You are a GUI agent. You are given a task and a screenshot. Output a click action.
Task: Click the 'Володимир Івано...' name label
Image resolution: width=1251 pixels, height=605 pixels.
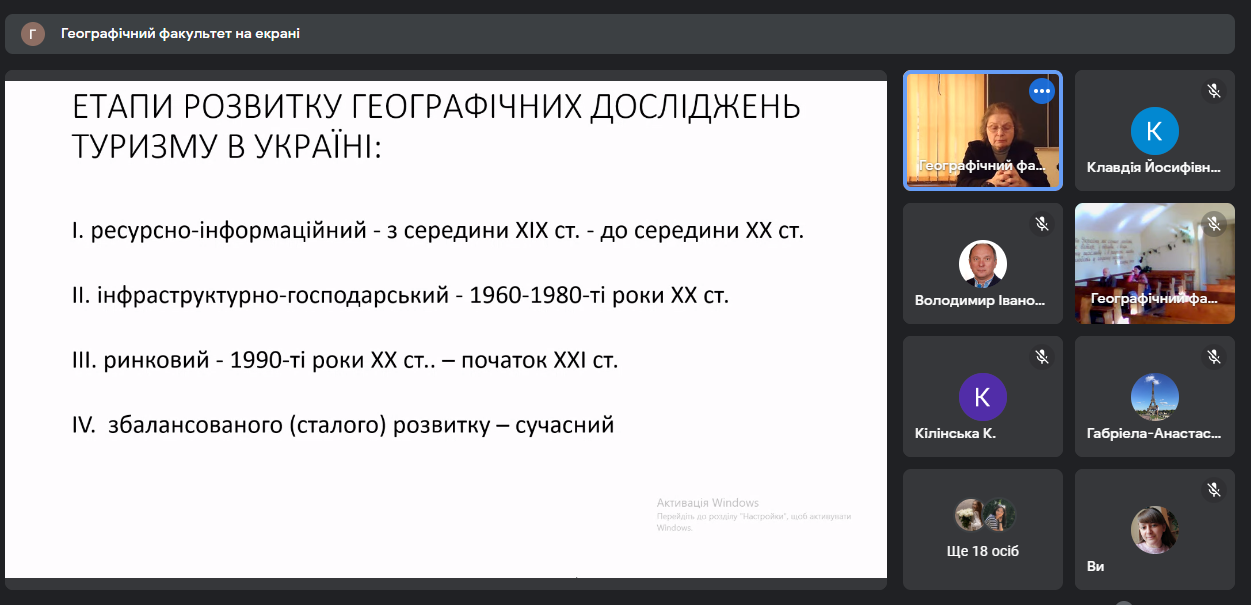click(981, 300)
